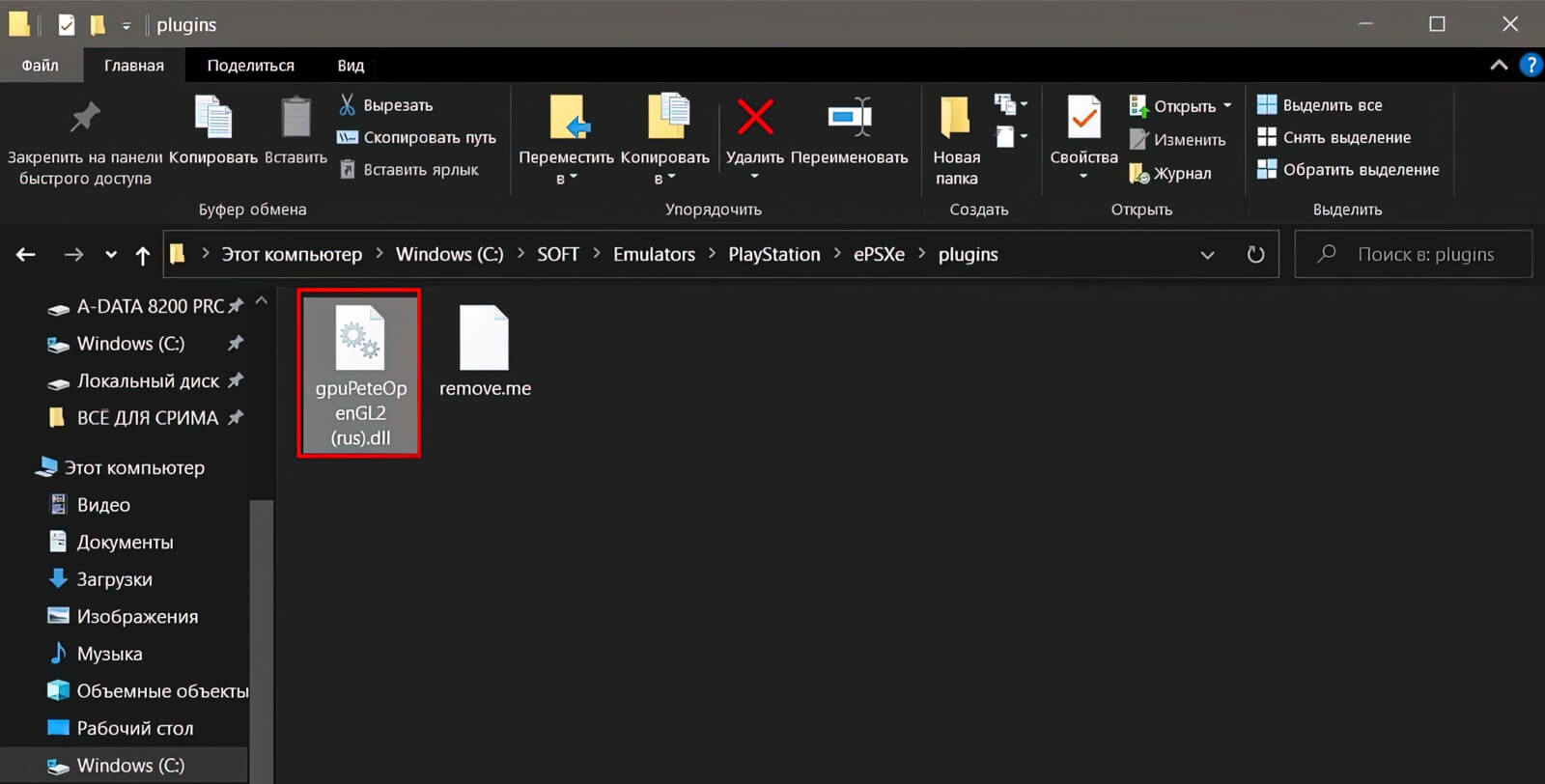Select highlighted Windows (C:) under Этот компьютер
This screenshot has height=784, width=1545.
coord(124,766)
